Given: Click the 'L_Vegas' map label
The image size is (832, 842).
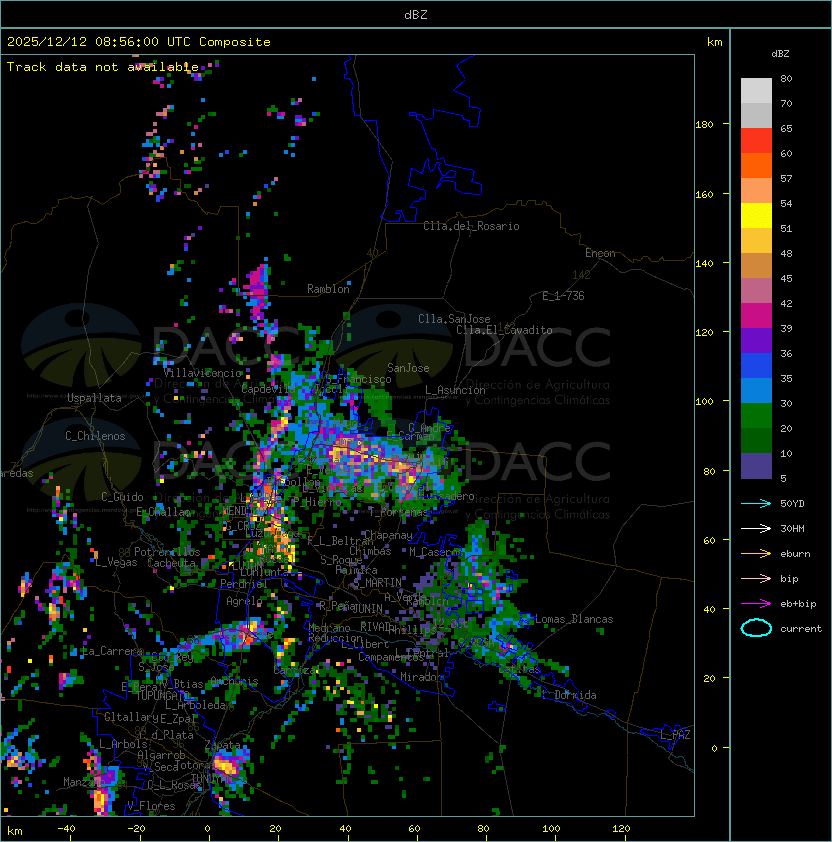Looking at the screenshot, I should point(116,562).
